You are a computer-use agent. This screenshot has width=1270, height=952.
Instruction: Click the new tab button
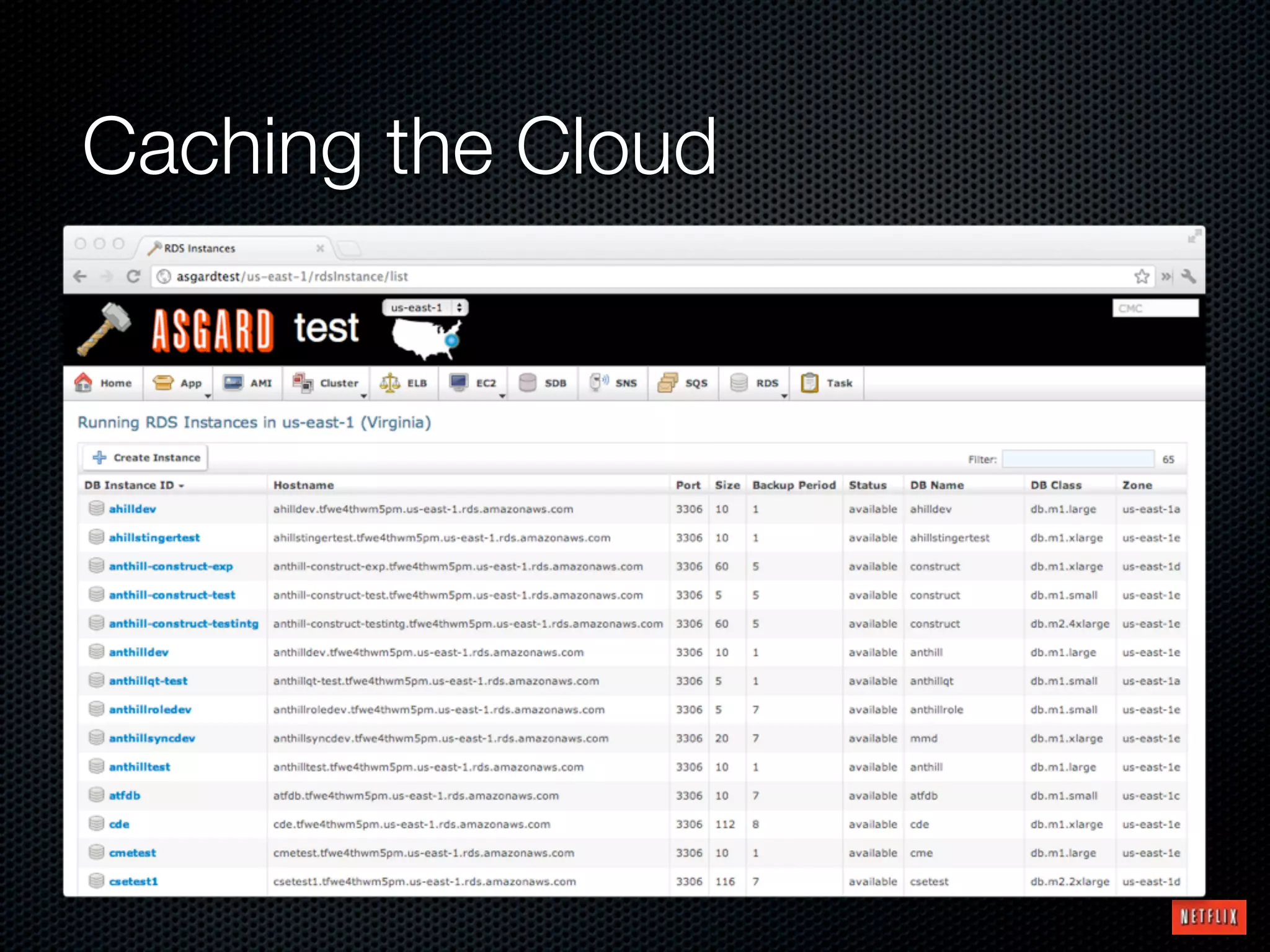(x=349, y=249)
